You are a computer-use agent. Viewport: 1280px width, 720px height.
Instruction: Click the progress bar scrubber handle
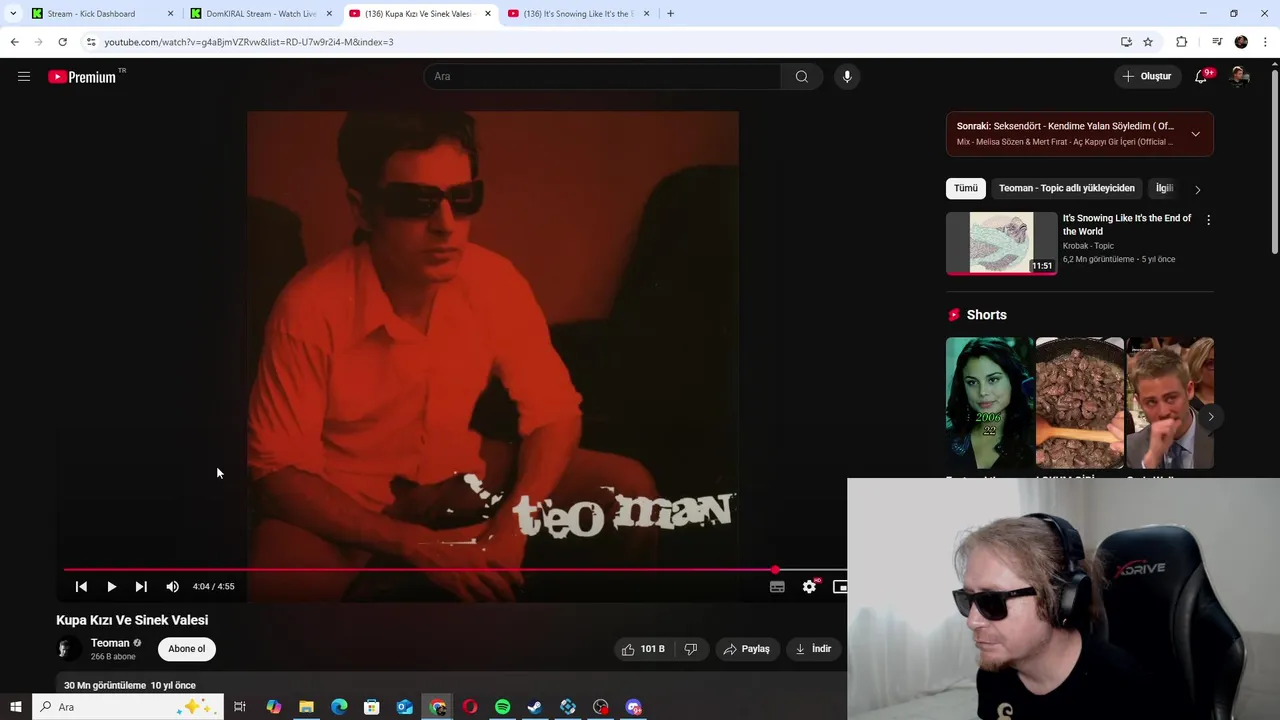click(x=775, y=570)
